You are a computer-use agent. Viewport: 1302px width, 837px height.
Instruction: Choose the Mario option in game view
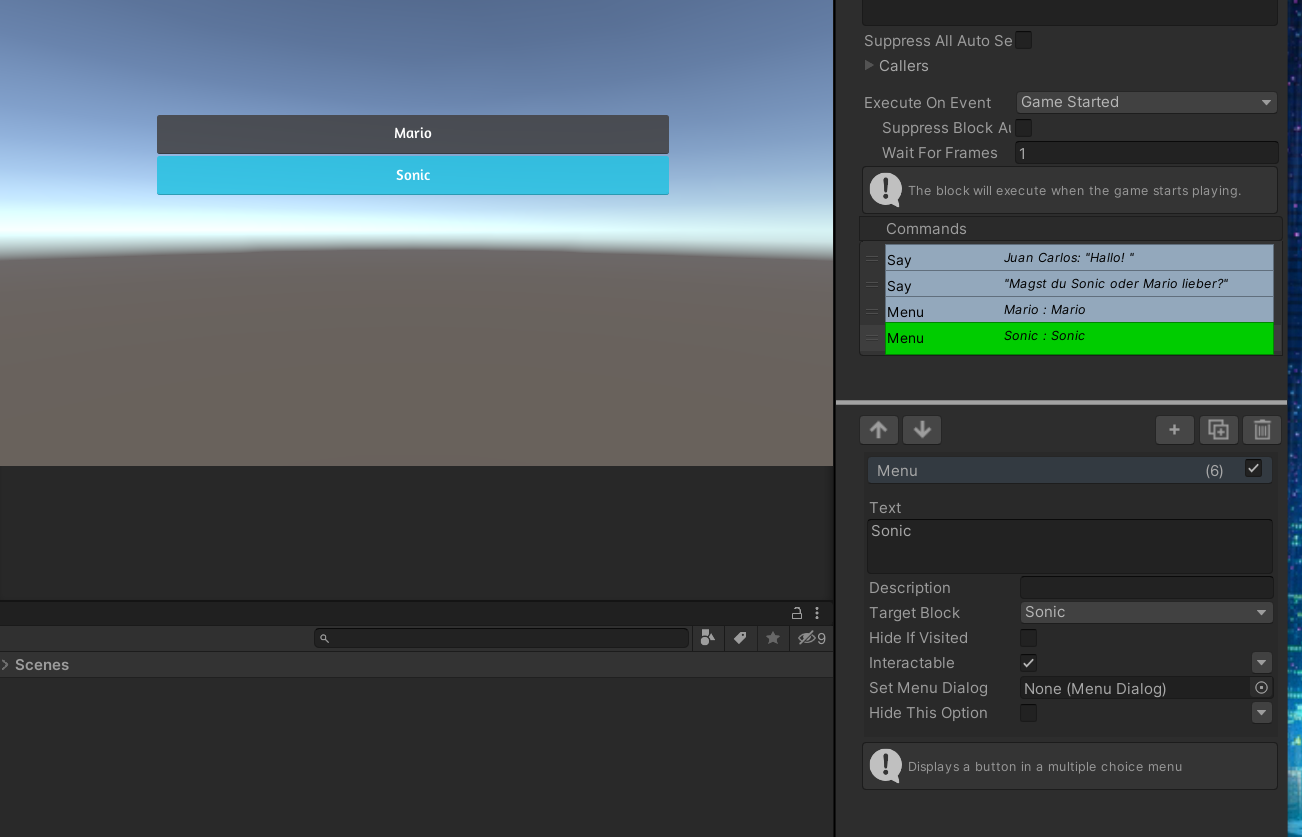coord(412,134)
